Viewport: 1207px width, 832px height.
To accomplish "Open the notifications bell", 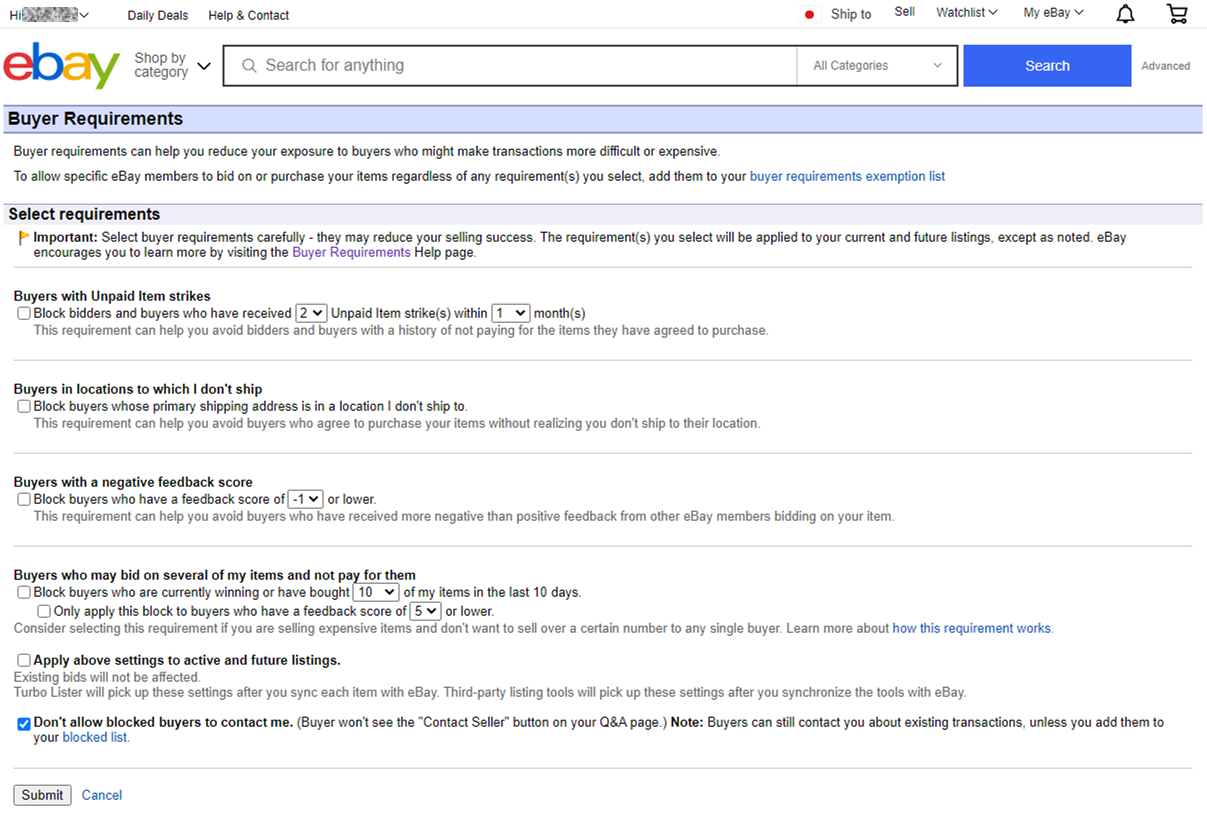I will [x=1125, y=14].
